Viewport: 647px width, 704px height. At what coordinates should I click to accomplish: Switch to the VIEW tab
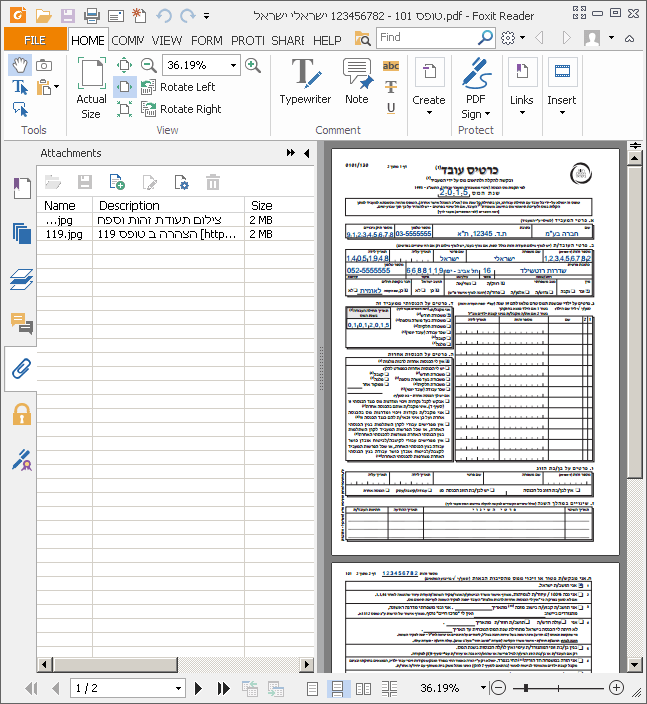167,40
